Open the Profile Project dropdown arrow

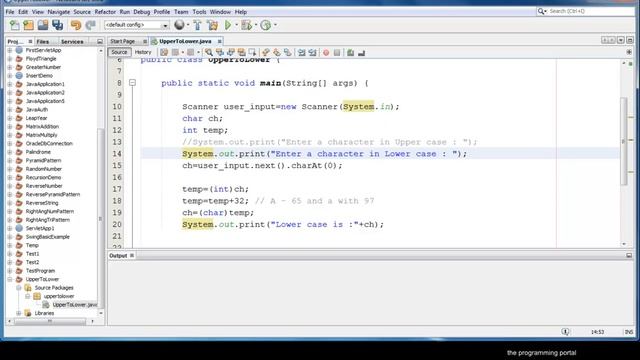click(x=276, y=25)
